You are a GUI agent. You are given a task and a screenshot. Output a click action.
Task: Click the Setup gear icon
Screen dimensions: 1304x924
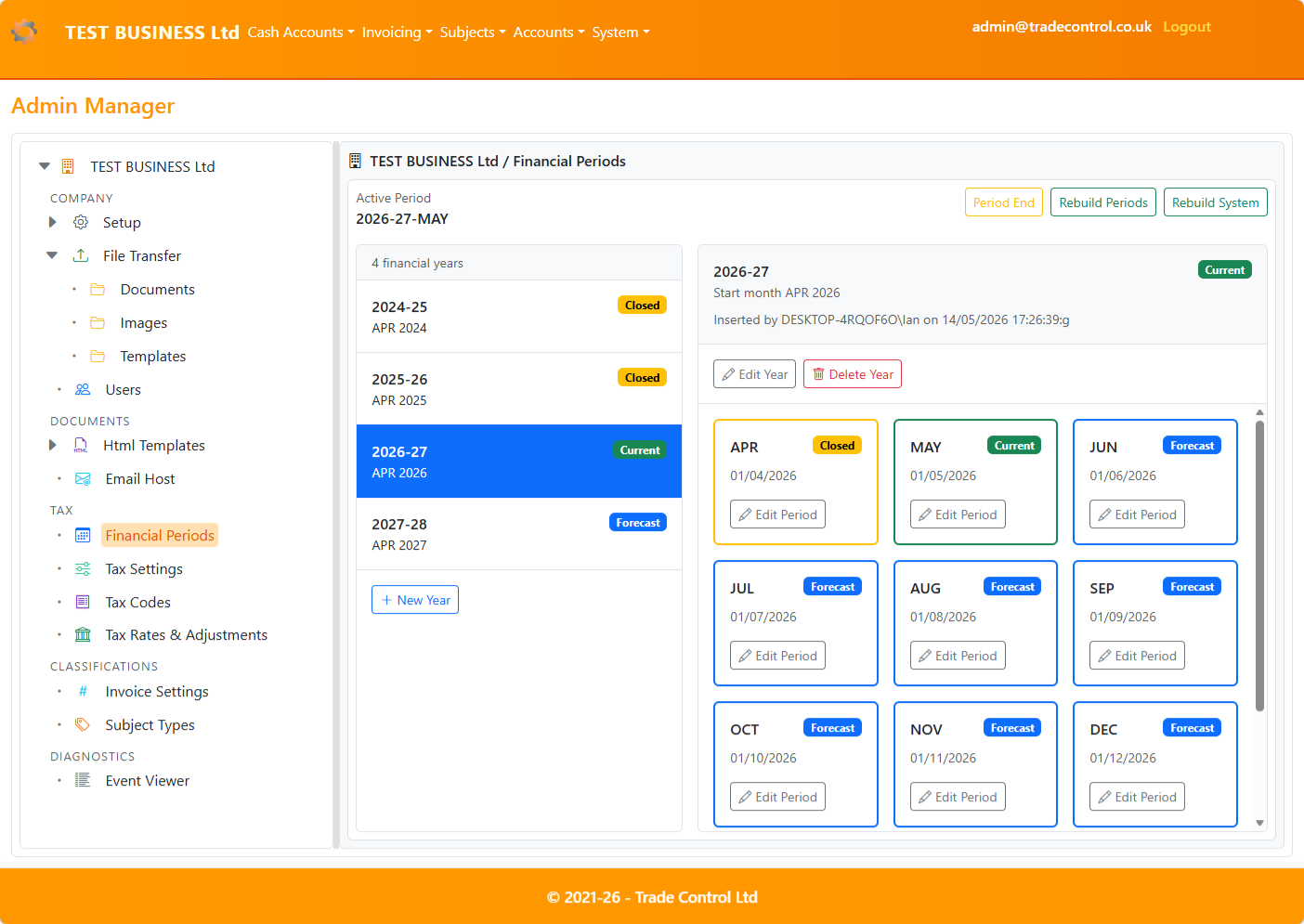(x=81, y=222)
